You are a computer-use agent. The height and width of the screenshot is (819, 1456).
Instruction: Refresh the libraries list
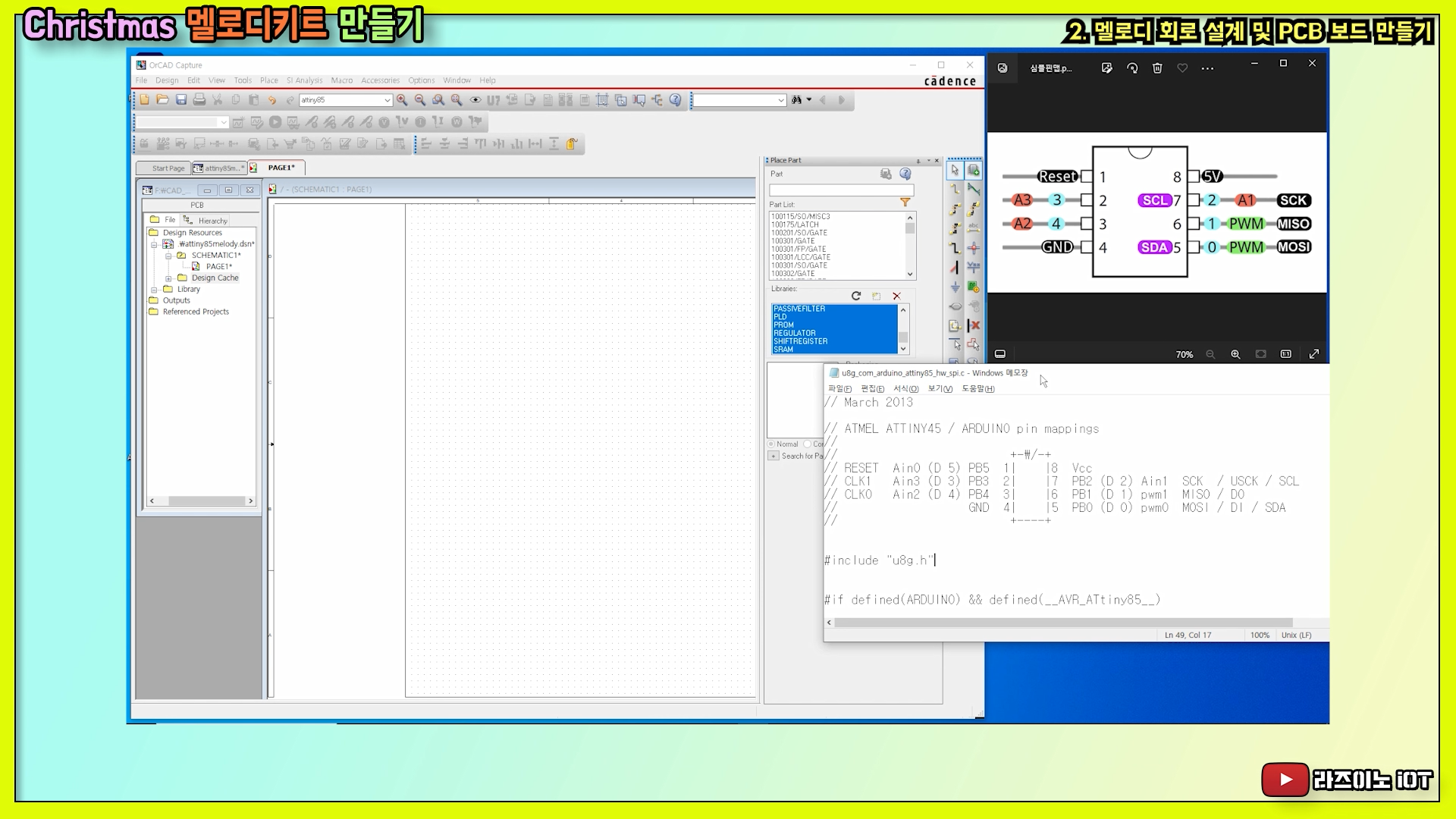click(856, 296)
